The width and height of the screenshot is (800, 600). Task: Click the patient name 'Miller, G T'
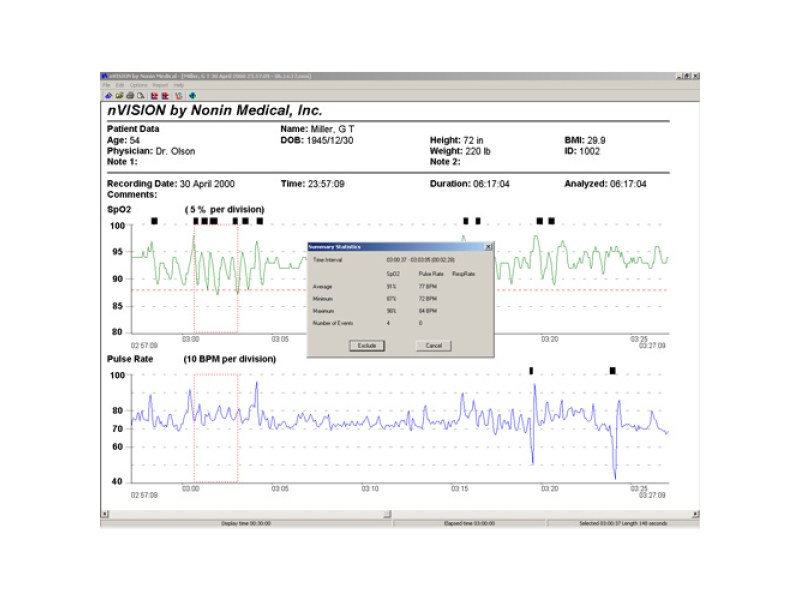[332, 129]
